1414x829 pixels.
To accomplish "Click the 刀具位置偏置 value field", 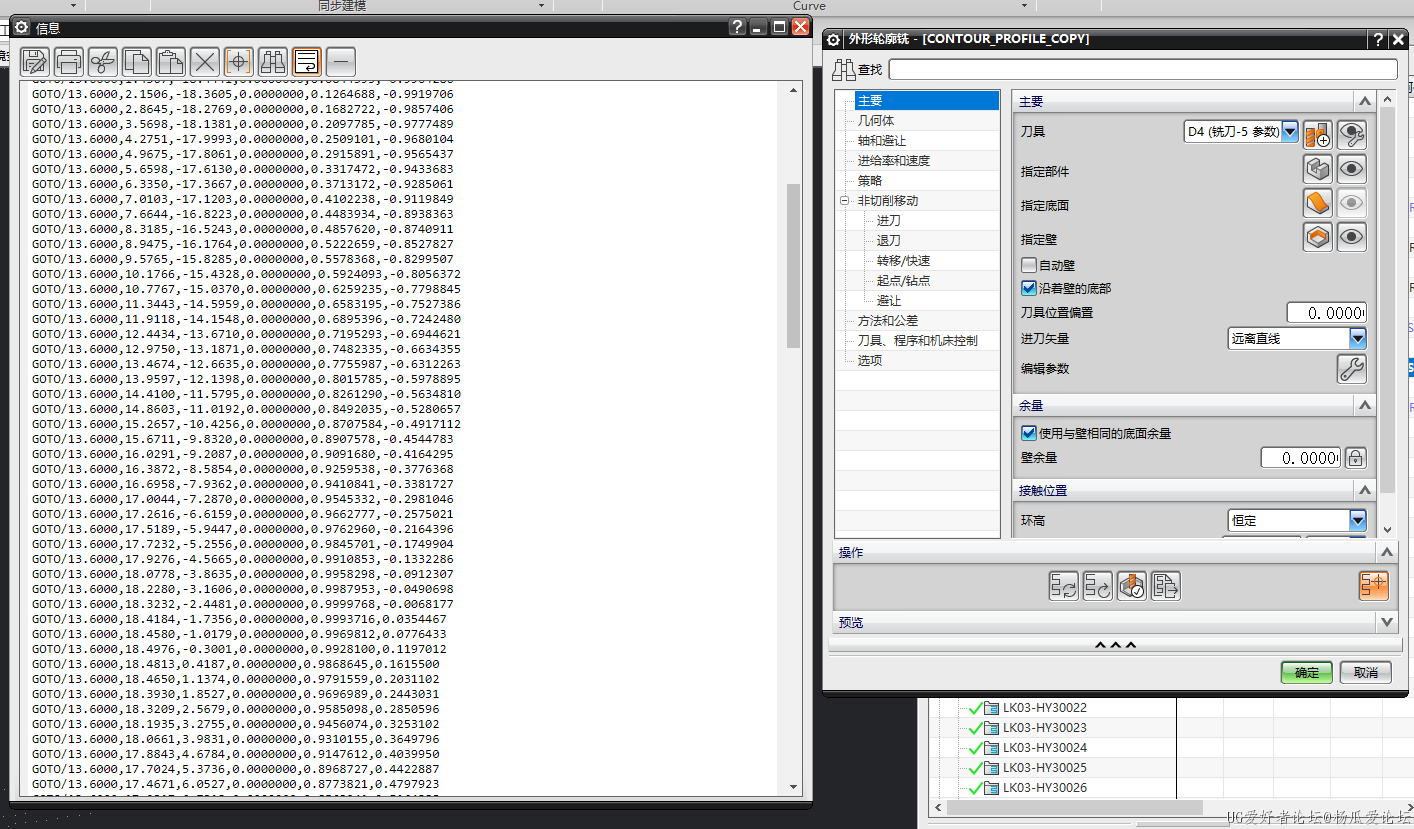I will (x=1326, y=313).
